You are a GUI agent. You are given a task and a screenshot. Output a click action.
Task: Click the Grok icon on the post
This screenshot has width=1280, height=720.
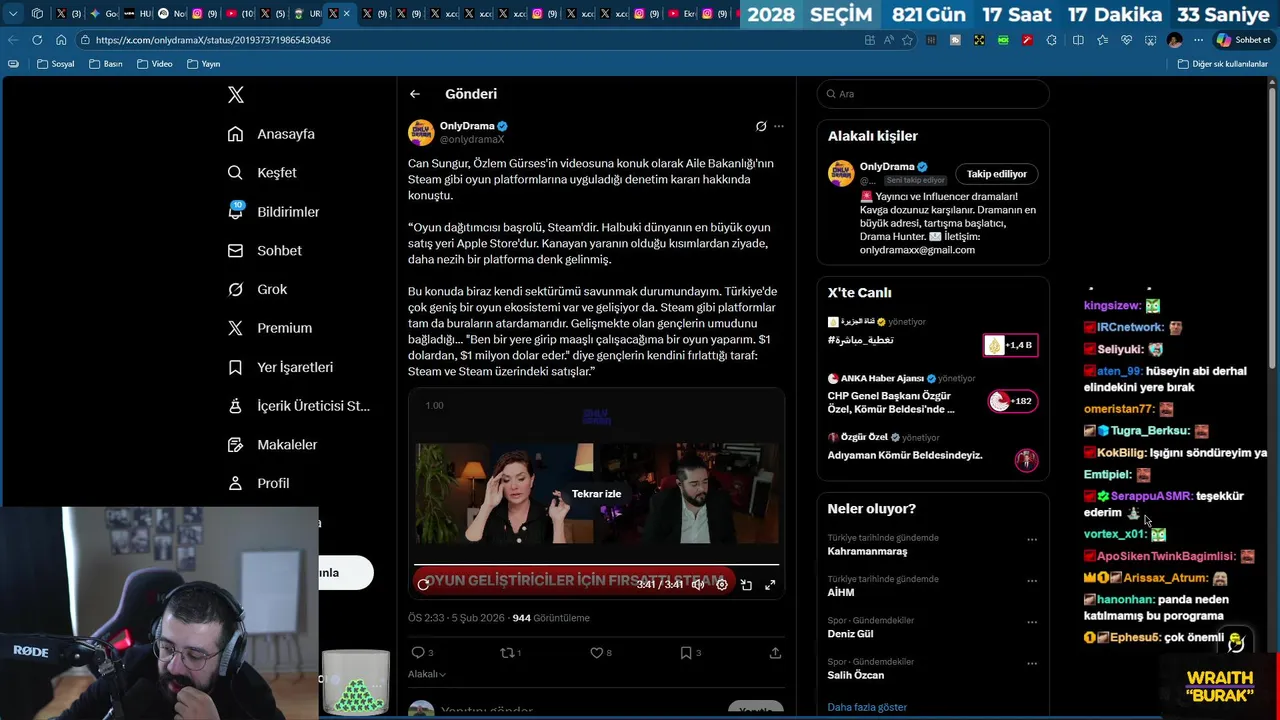[x=761, y=126]
